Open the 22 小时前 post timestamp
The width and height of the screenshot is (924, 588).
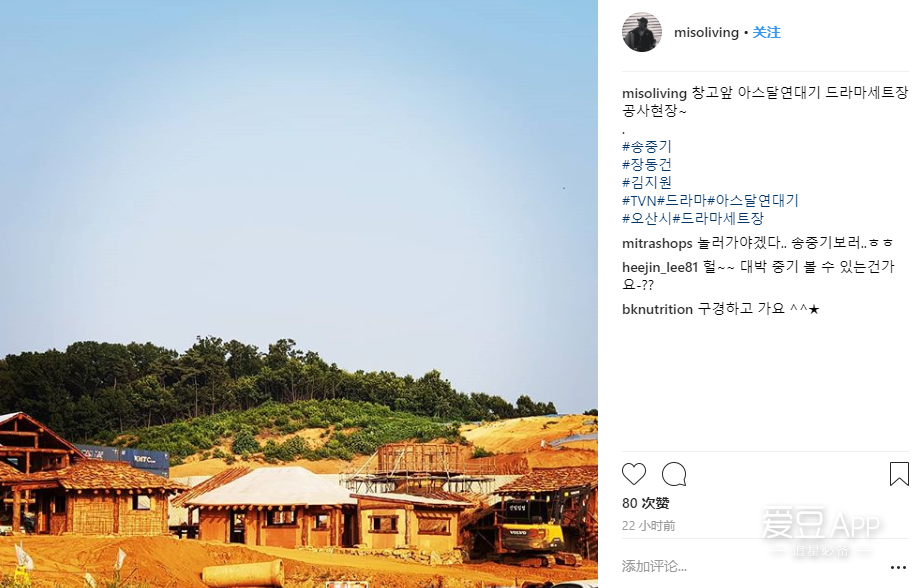coord(648,526)
